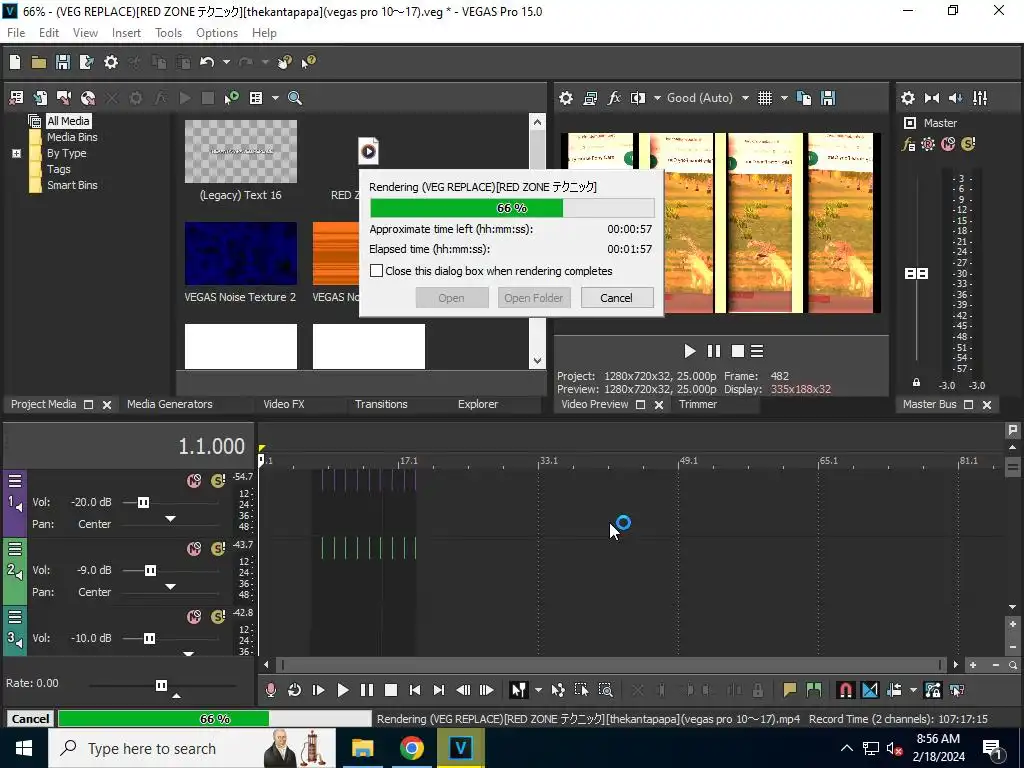Switch to the Media Generators tab
Viewport: 1024px width, 768px height.
(170, 404)
